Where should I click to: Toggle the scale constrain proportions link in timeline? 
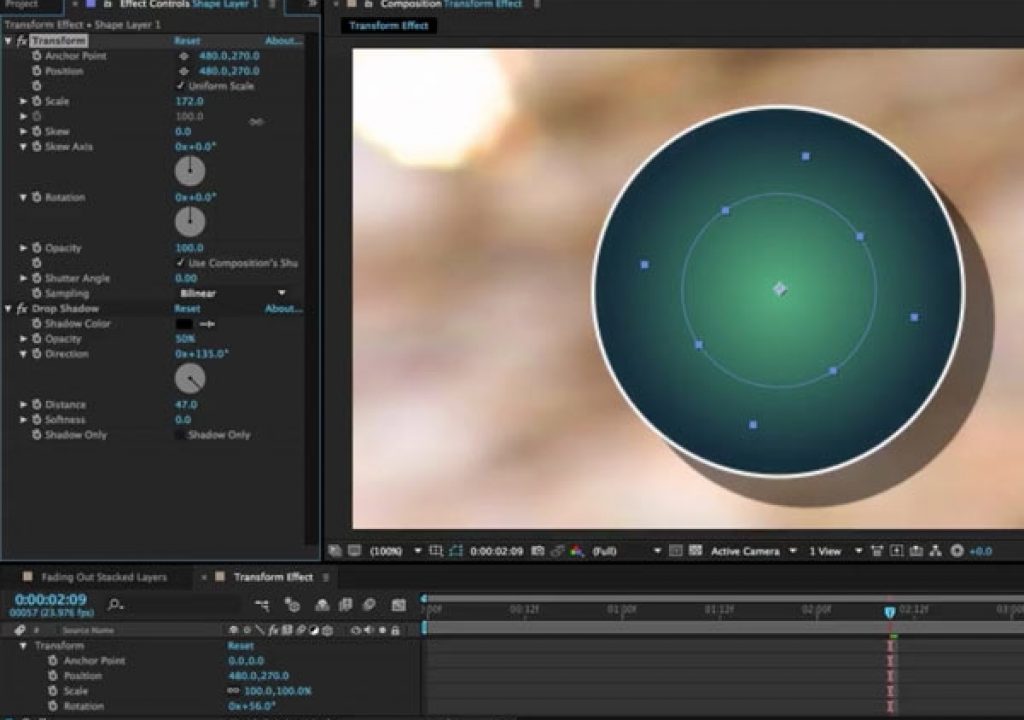tap(233, 691)
